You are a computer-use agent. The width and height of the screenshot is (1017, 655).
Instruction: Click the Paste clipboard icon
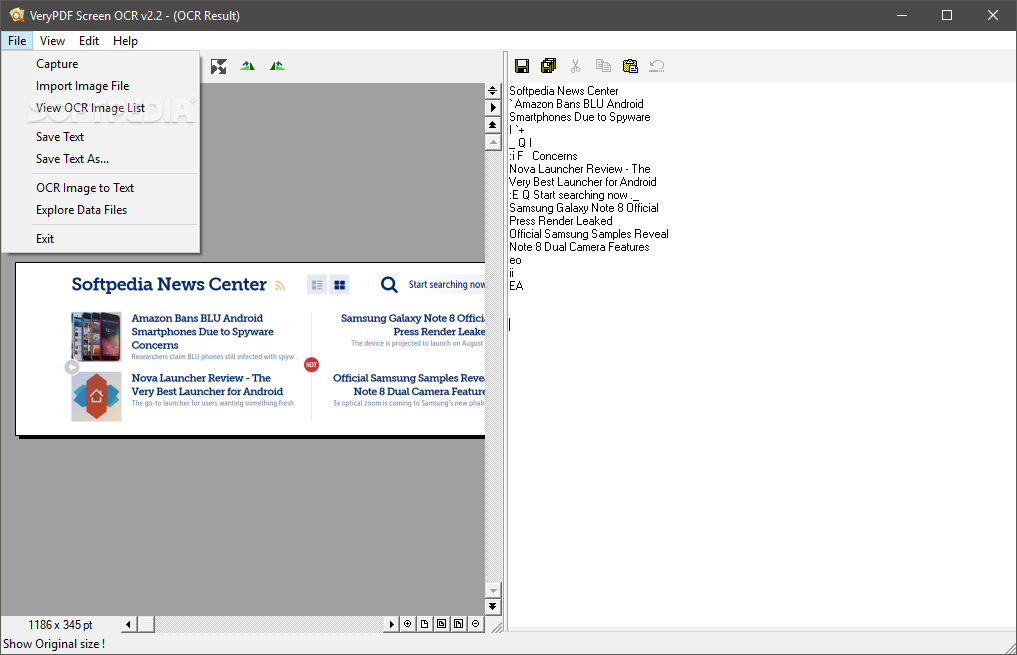pyautogui.click(x=630, y=66)
